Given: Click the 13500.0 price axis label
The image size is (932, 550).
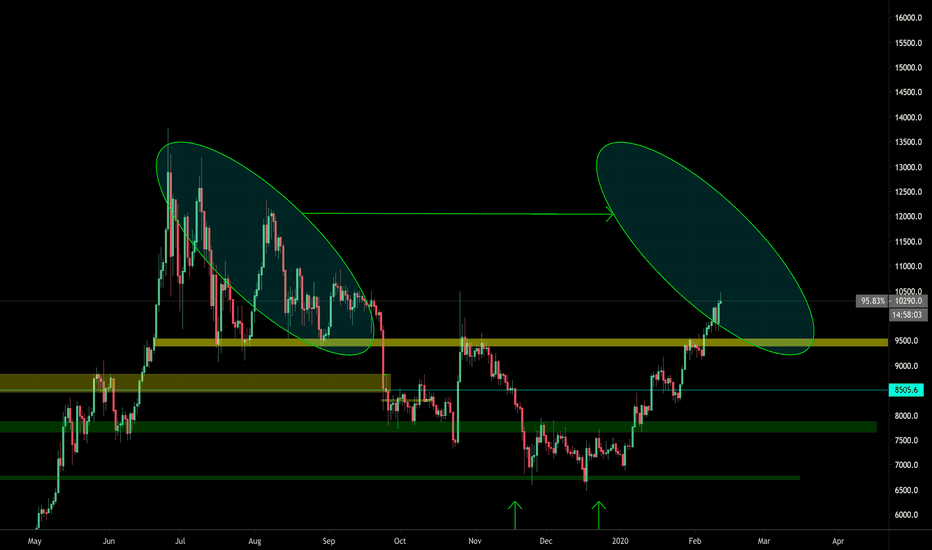Looking at the screenshot, I should click(x=908, y=142).
